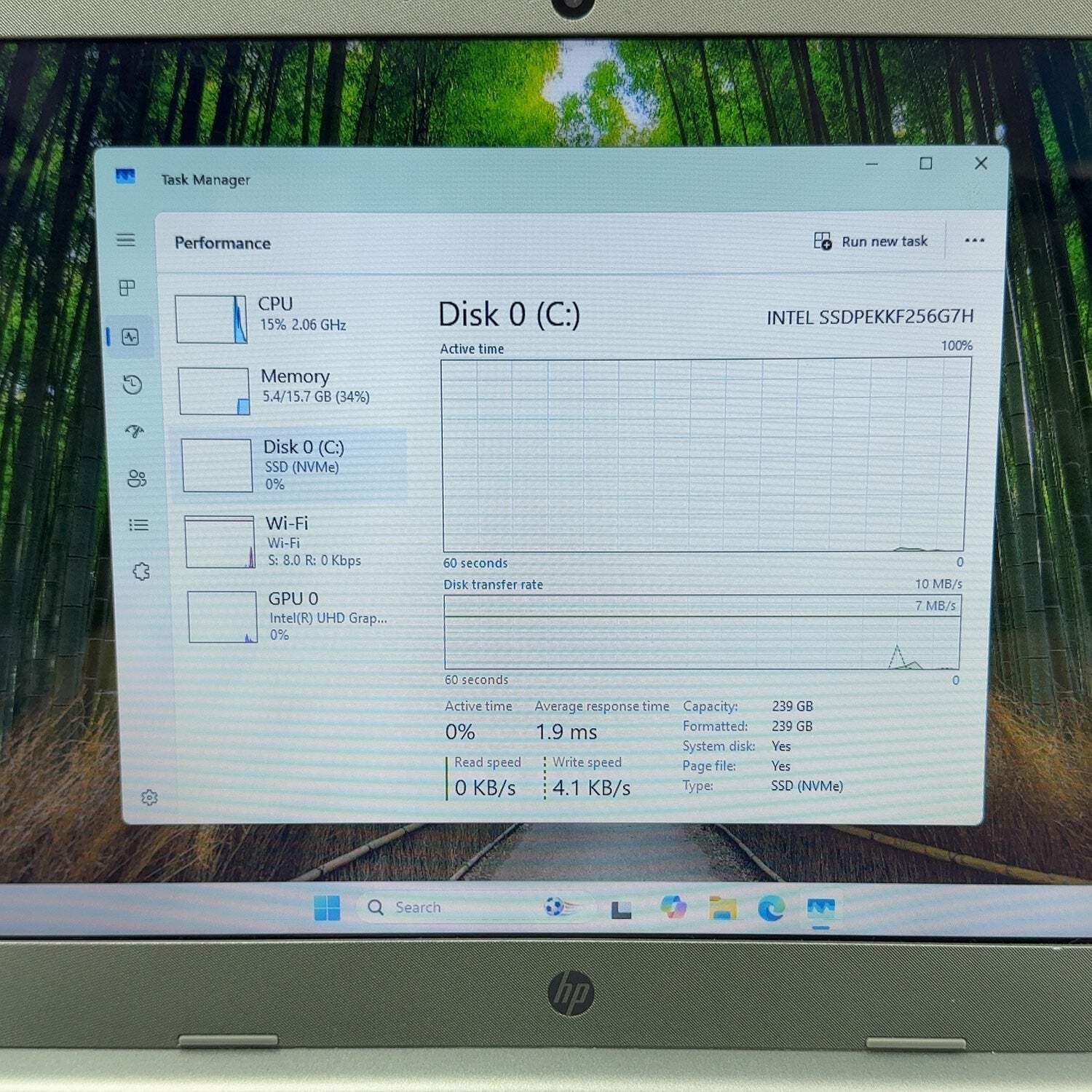Image resolution: width=1092 pixels, height=1092 pixels.
Task: Go to the Processes page icon
Action: coord(127,288)
